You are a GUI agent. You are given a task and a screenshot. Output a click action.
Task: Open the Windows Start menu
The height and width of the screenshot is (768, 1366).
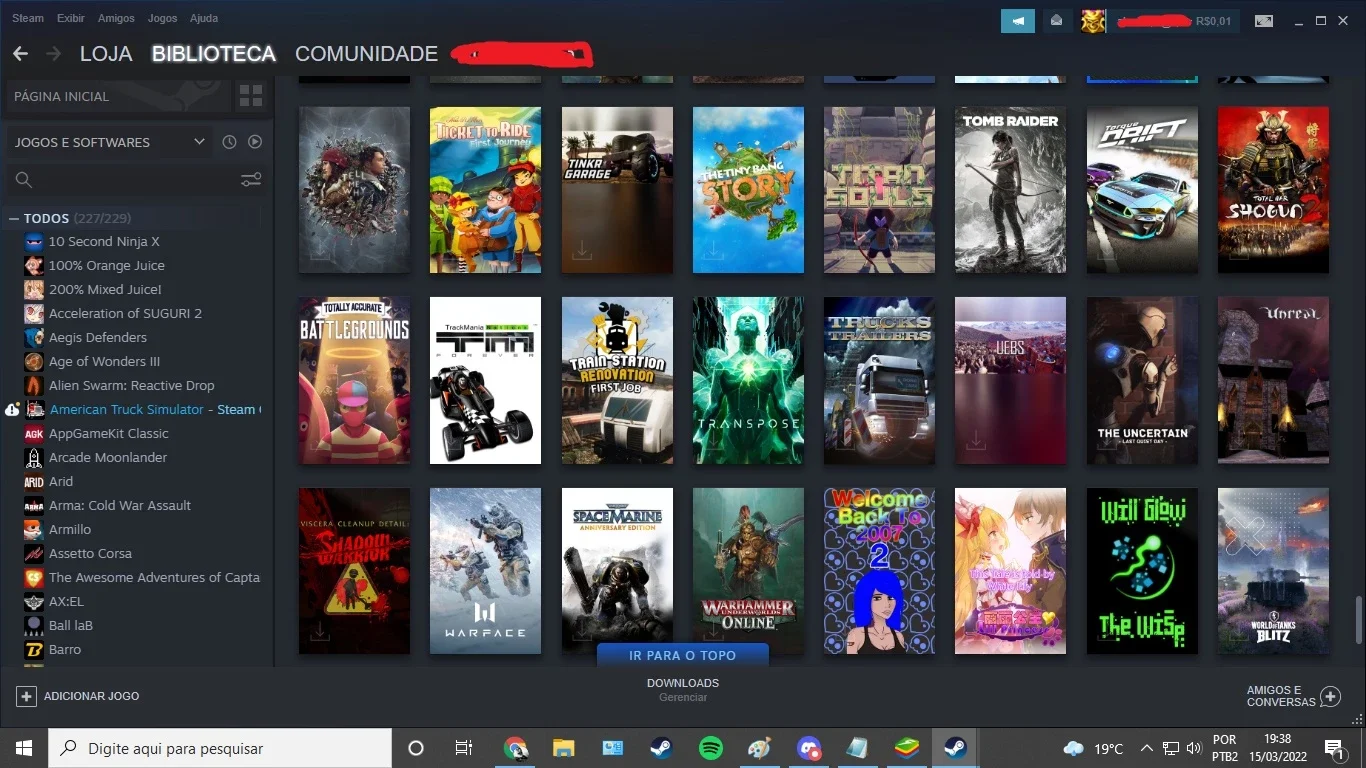coord(23,748)
